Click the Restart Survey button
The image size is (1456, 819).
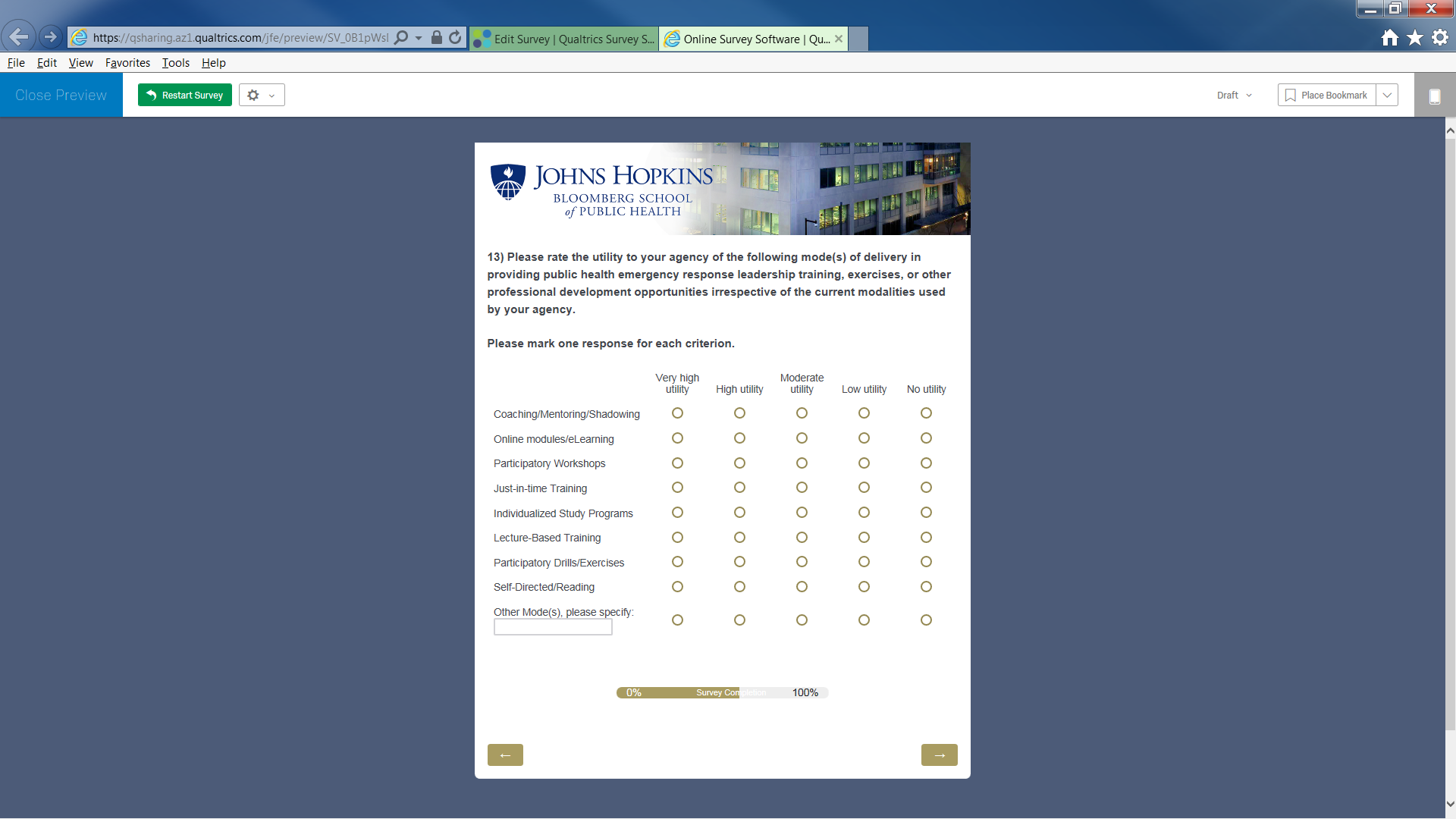185,96
